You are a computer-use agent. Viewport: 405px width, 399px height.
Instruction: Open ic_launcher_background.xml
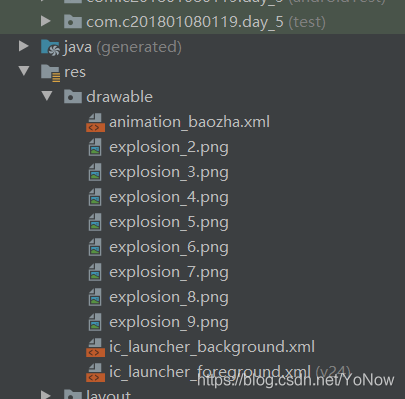click(212, 347)
